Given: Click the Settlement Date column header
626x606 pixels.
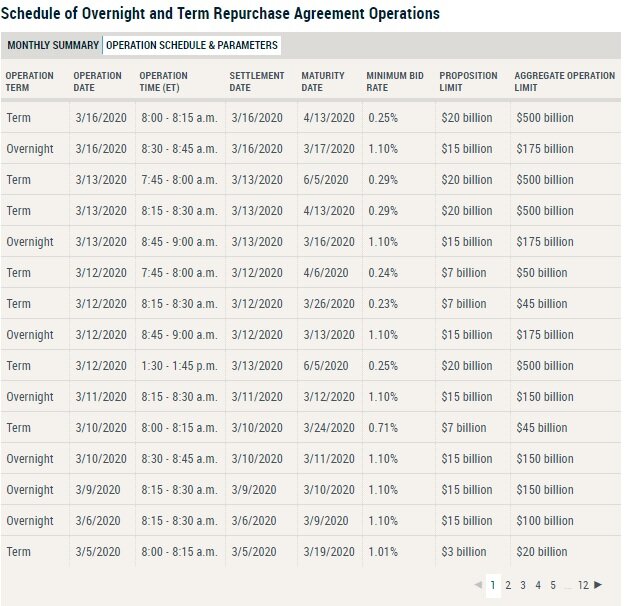Looking at the screenshot, I should coord(257,81).
